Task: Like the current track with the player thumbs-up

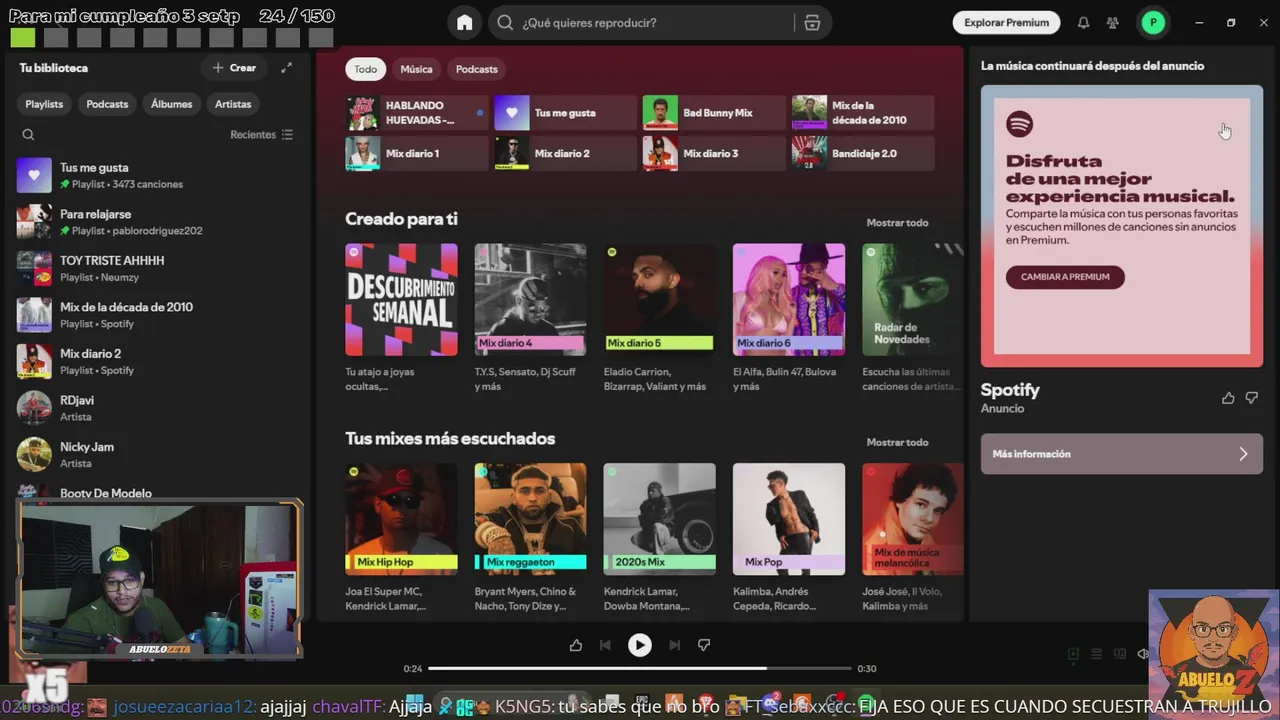Action: (x=576, y=645)
